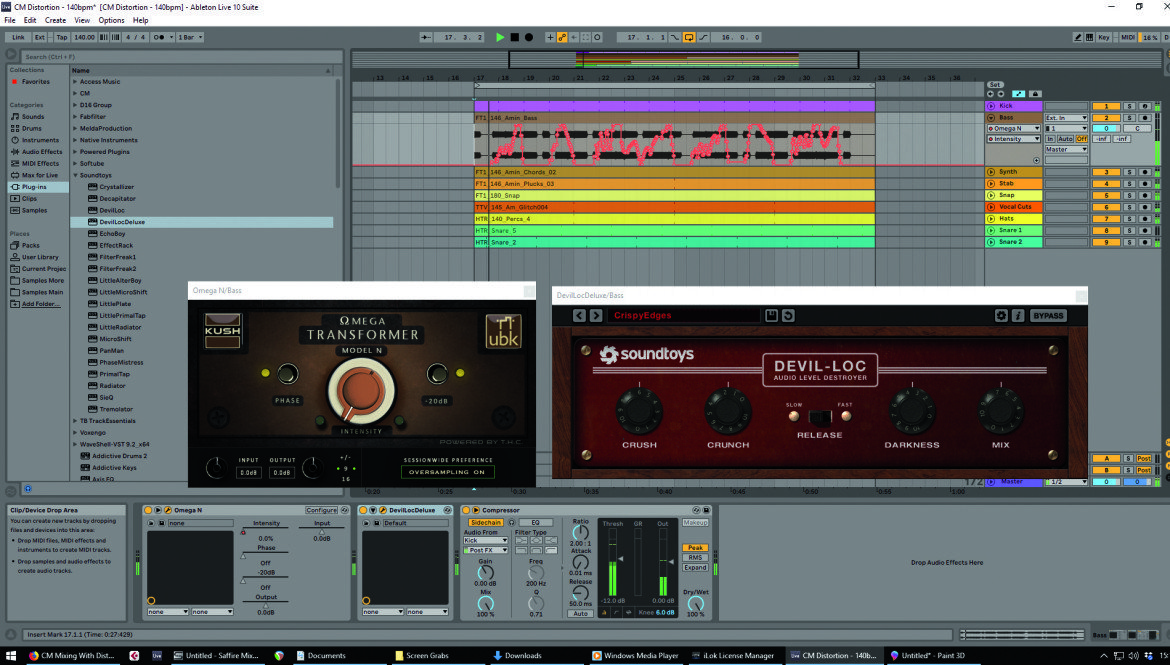Open the Options menu
Viewport: 1170px width, 665px height.
(x=111, y=20)
